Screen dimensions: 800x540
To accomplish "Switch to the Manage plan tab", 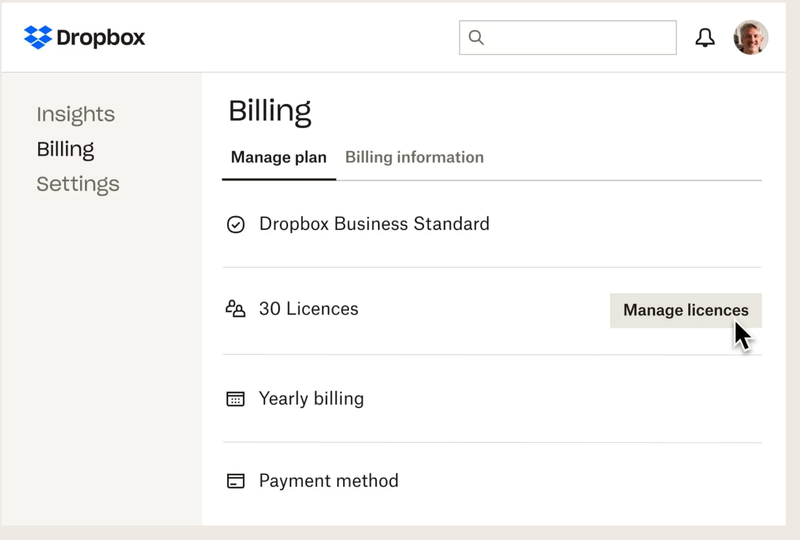I will tap(278, 158).
